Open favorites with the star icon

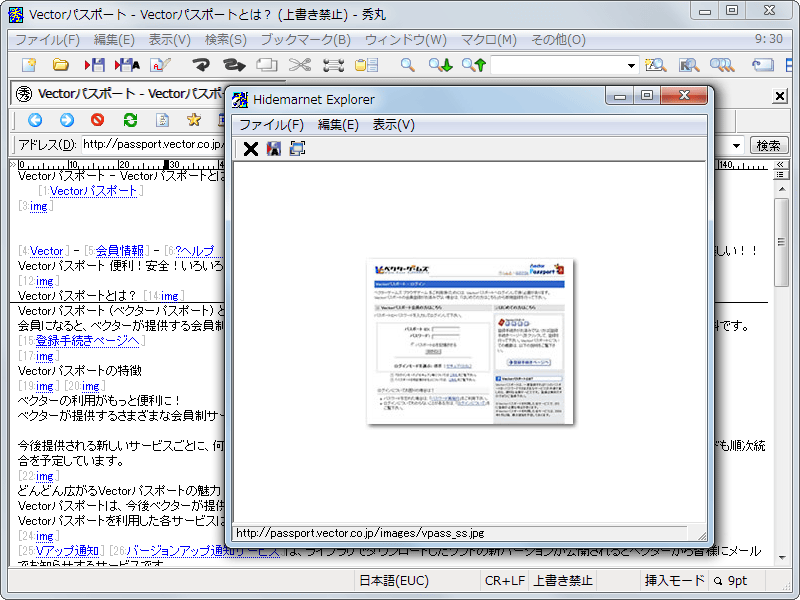click(194, 120)
